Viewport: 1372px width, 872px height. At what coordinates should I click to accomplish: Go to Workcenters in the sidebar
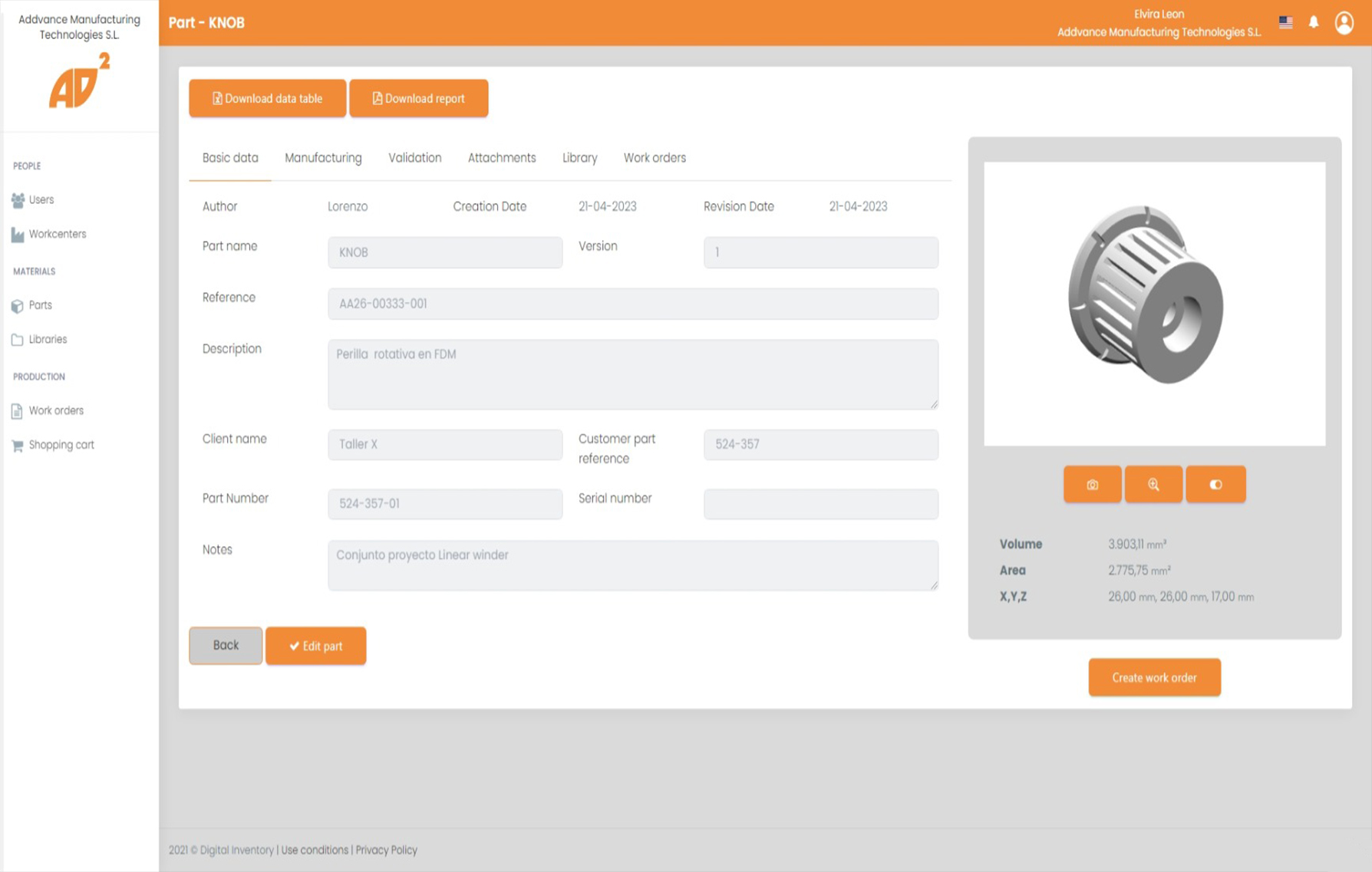57,234
